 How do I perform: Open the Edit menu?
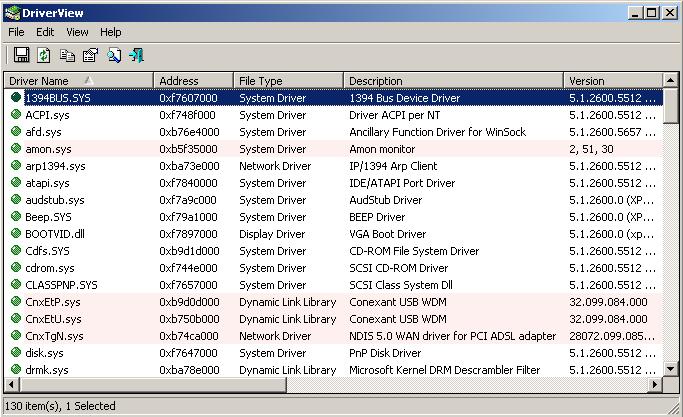(46, 32)
